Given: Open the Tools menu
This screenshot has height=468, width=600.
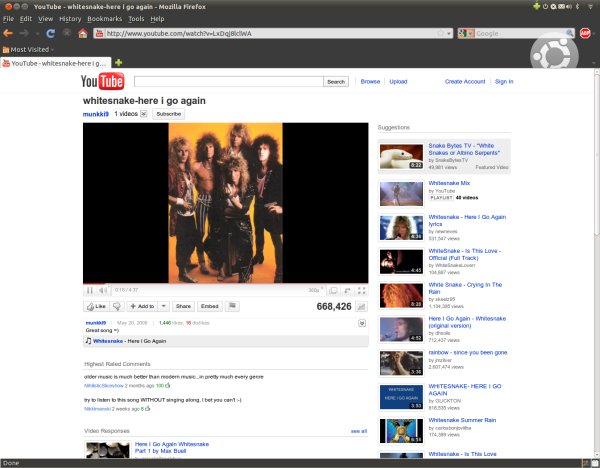Looking at the screenshot, I should point(136,19).
